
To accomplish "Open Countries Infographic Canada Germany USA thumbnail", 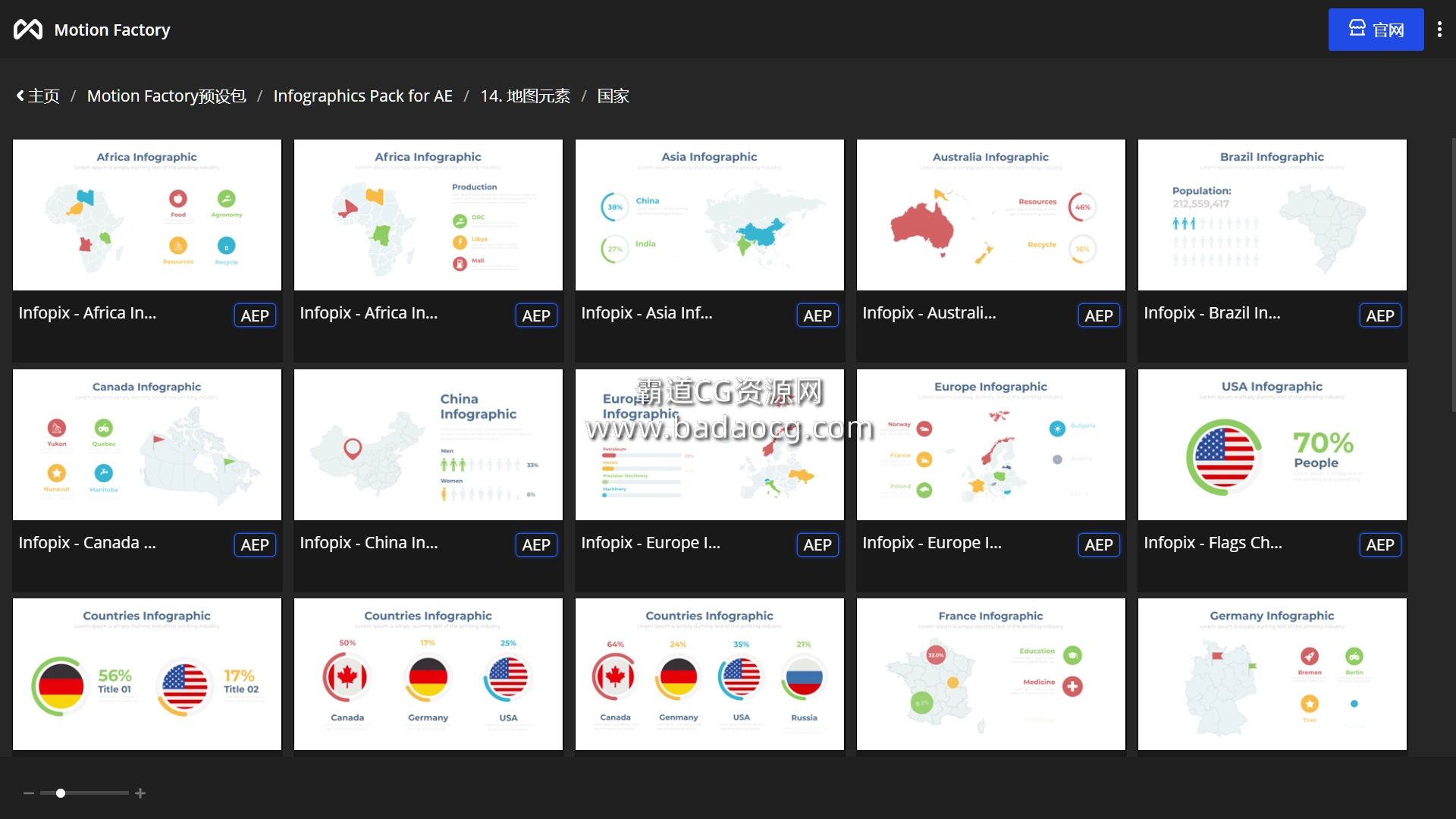I will click(428, 674).
